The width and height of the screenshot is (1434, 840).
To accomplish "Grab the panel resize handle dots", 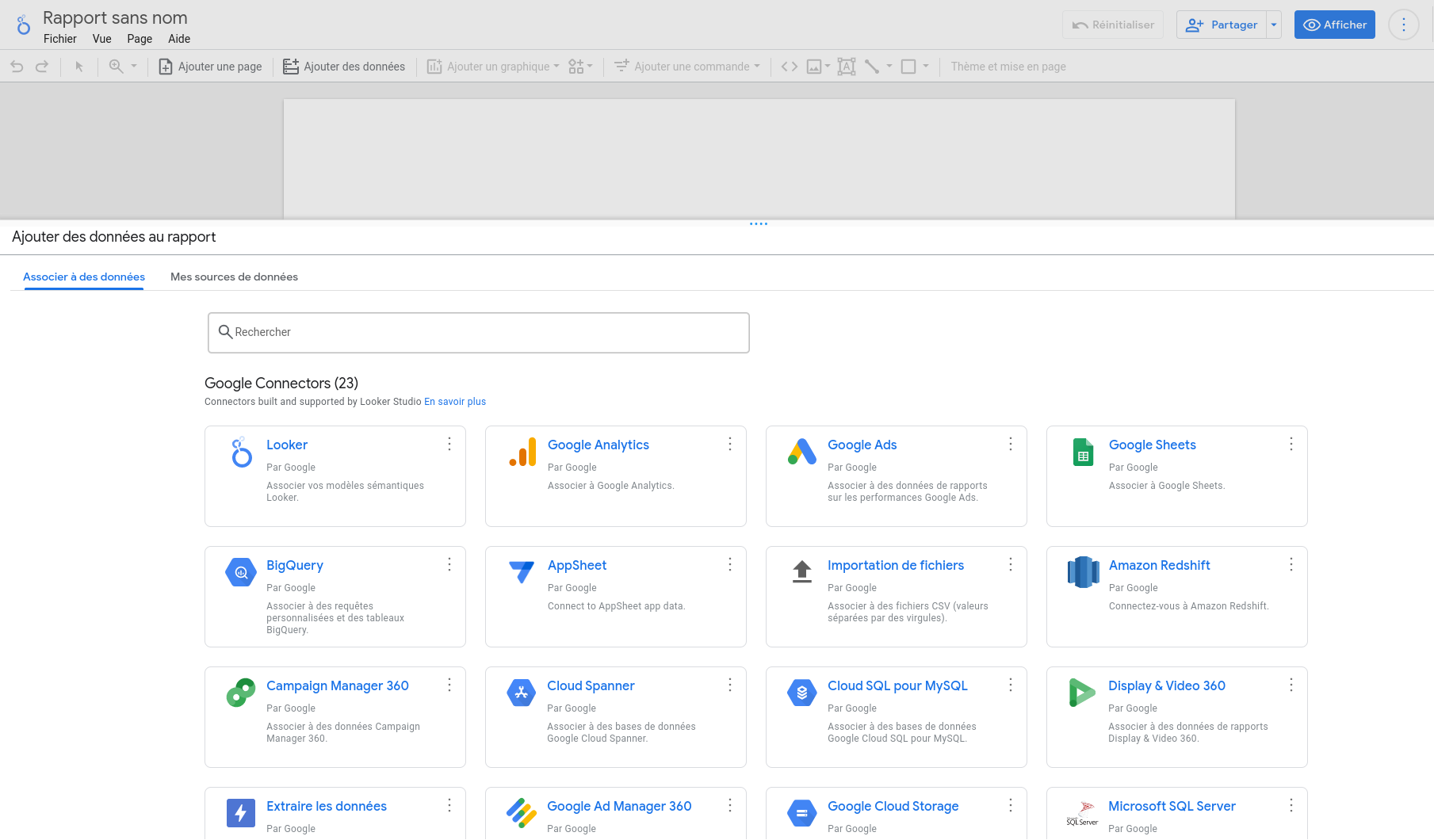I will click(759, 223).
